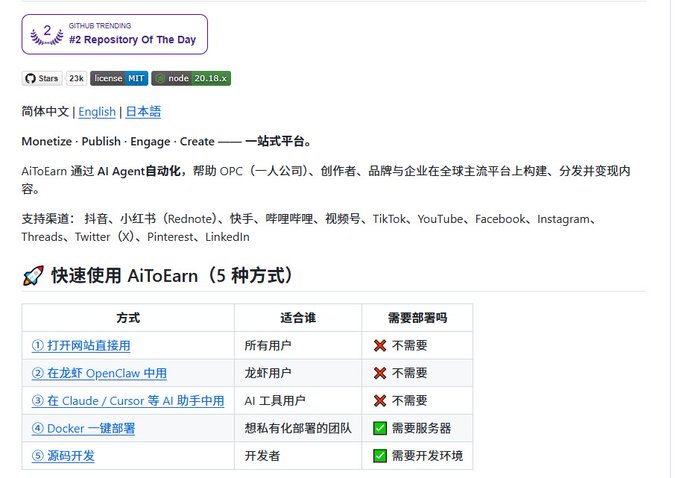Click the red cross in AI 工具用户 row
This screenshot has height=478, width=679.
click(380, 401)
